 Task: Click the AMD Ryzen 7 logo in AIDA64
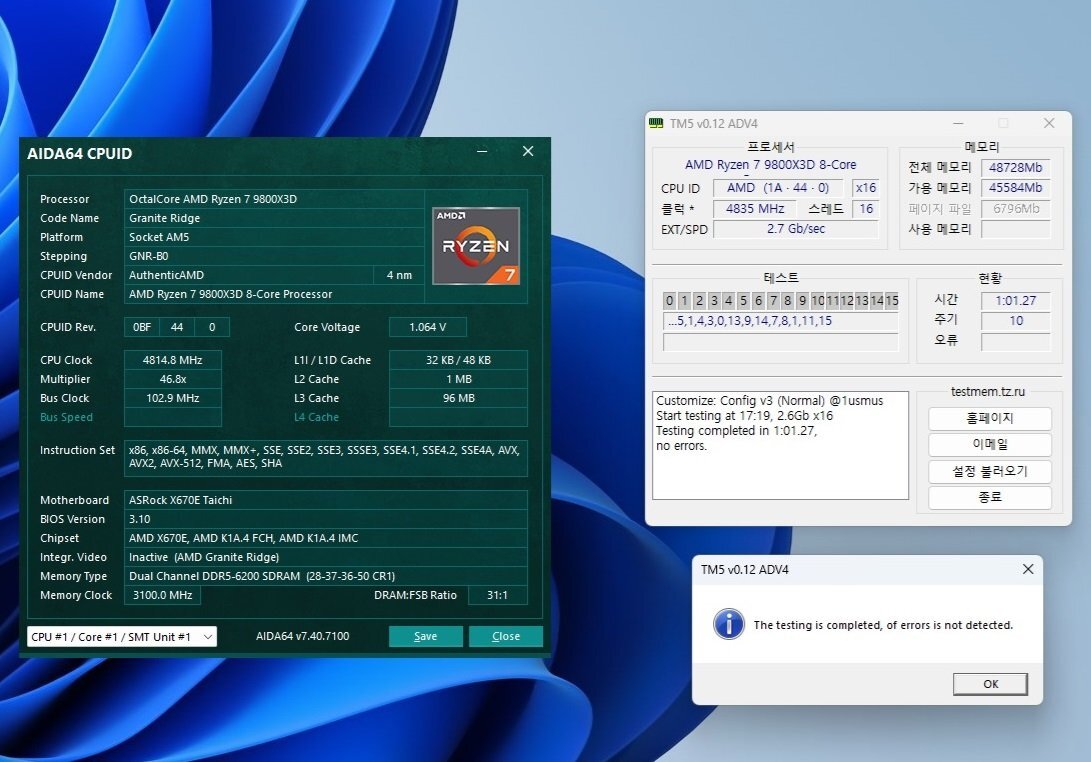pyautogui.click(x=476, y=246)
